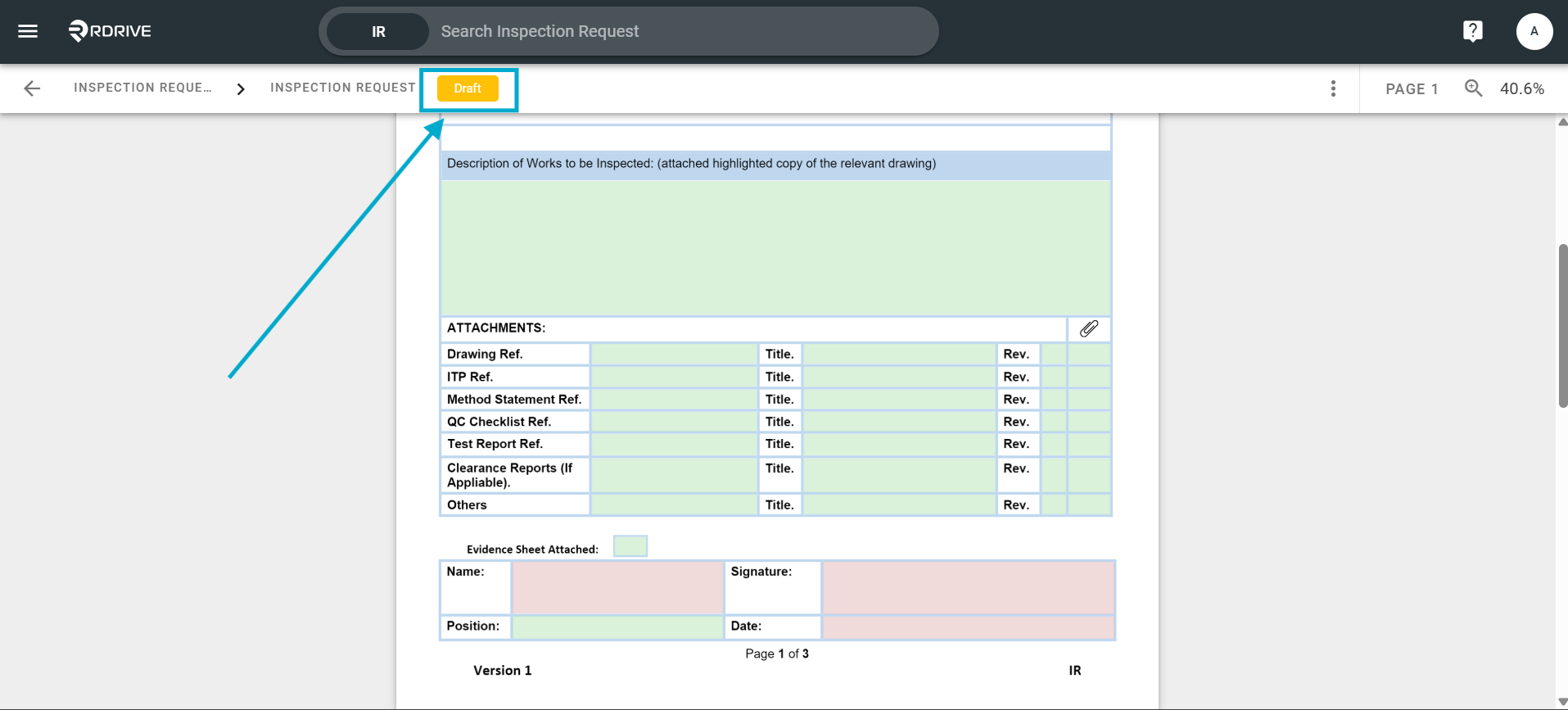Open the hamburger navigation menu

coord(28,31)
